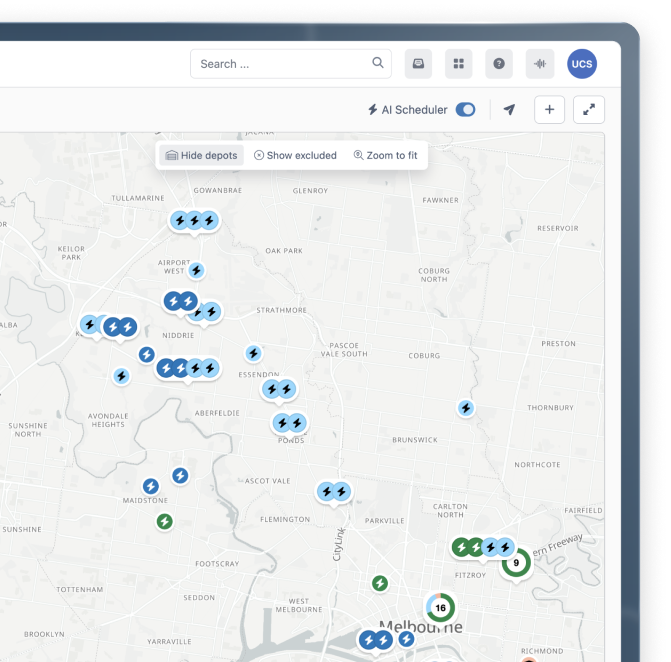Open the apps grid icon
Image resolution: width=671 pixels, height=662 pixels.
coord(458,64)
